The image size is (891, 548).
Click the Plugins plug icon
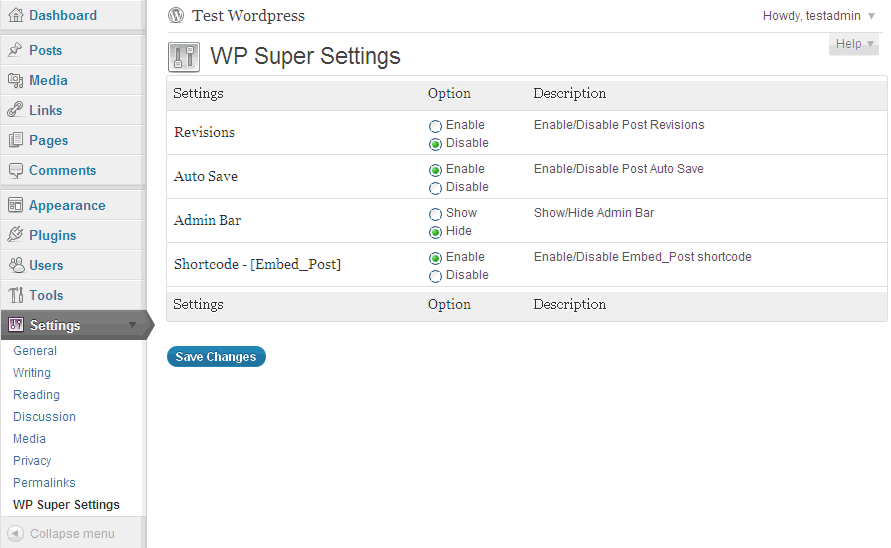pyautogui.click(x=15, y=235)
